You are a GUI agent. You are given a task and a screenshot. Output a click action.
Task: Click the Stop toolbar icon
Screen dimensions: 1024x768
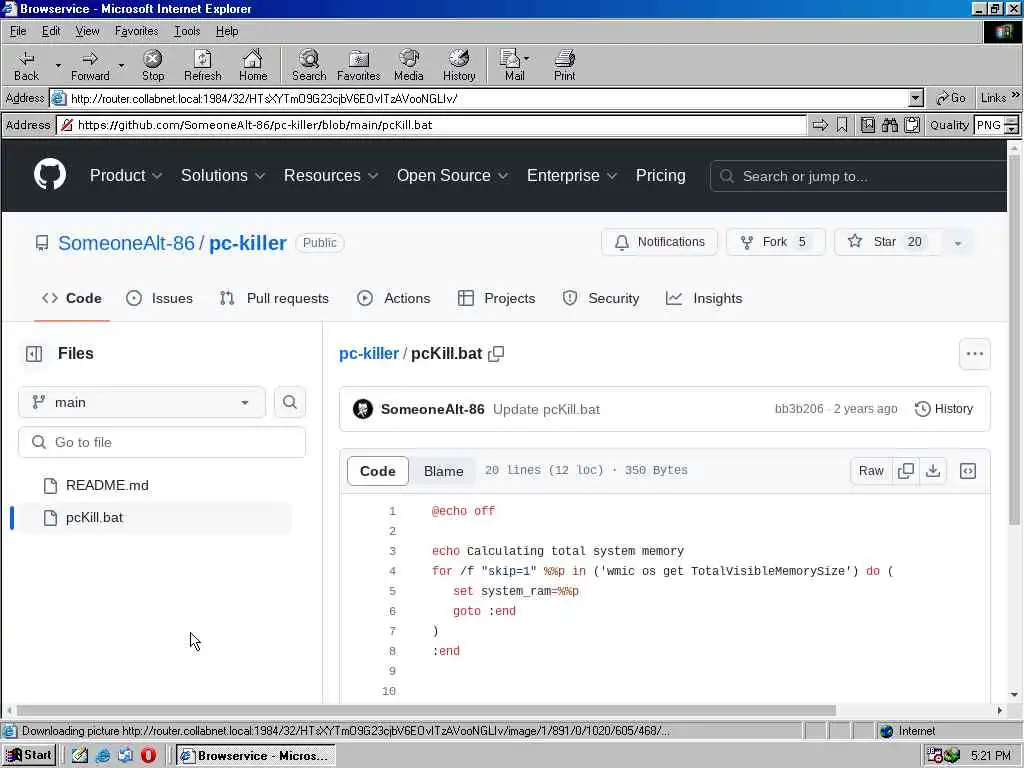(x=153, y=65)
